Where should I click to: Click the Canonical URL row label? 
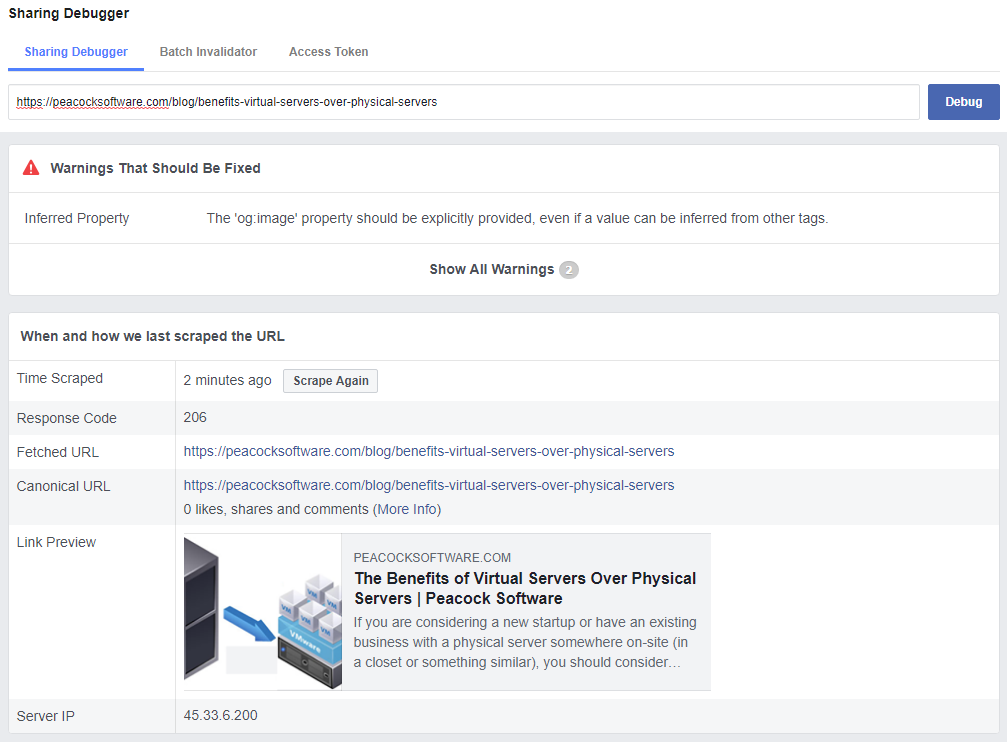coord(64,486)
